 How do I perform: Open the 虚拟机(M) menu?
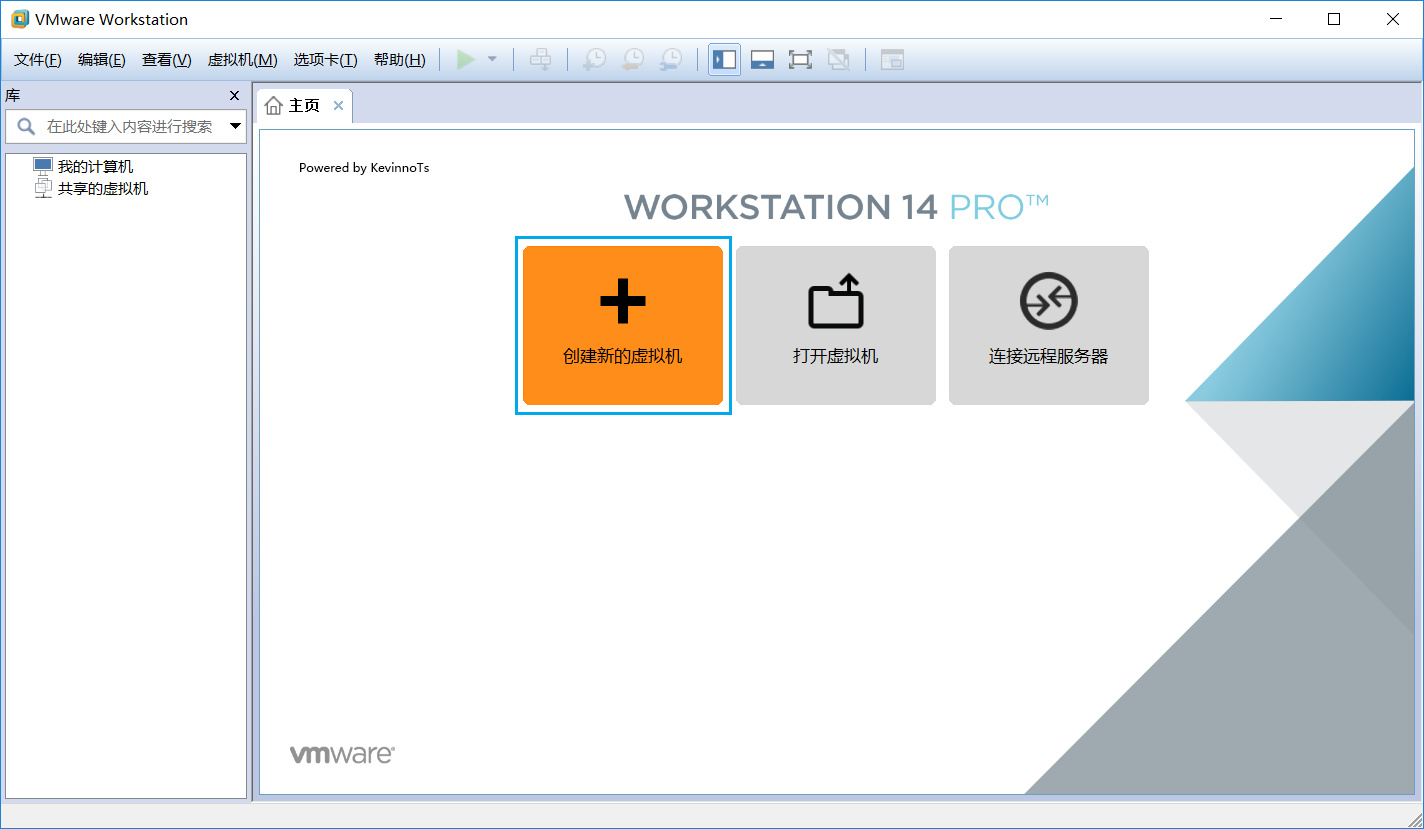click(x=242, y=60)
